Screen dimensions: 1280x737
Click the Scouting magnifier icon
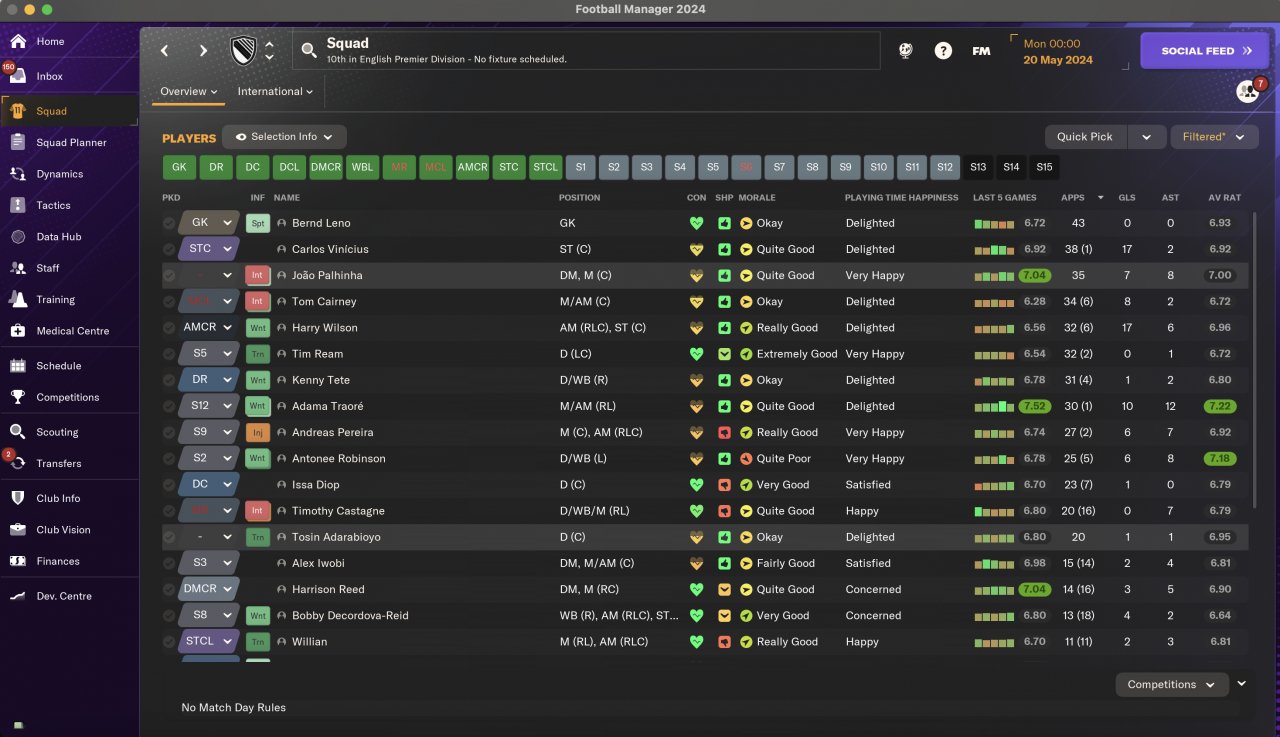tap(18, 432)
